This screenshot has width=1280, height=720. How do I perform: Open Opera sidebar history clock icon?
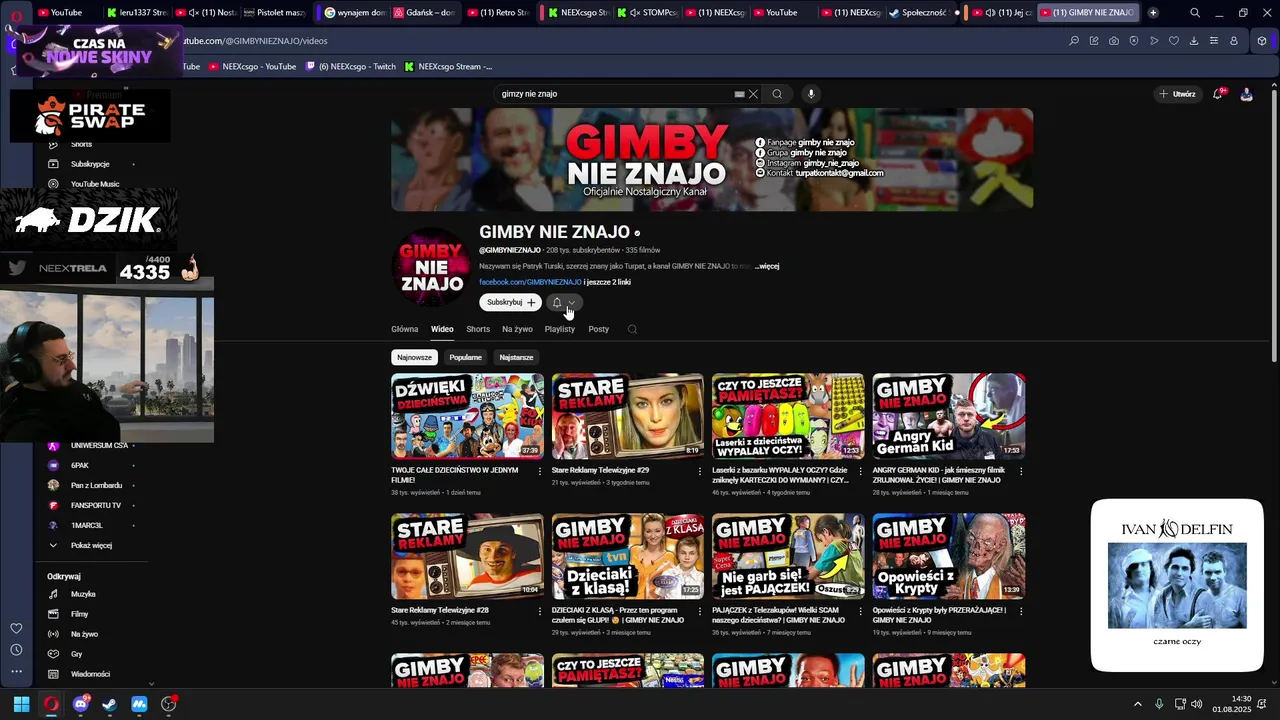pyautogui.click(x=16, y=650)
